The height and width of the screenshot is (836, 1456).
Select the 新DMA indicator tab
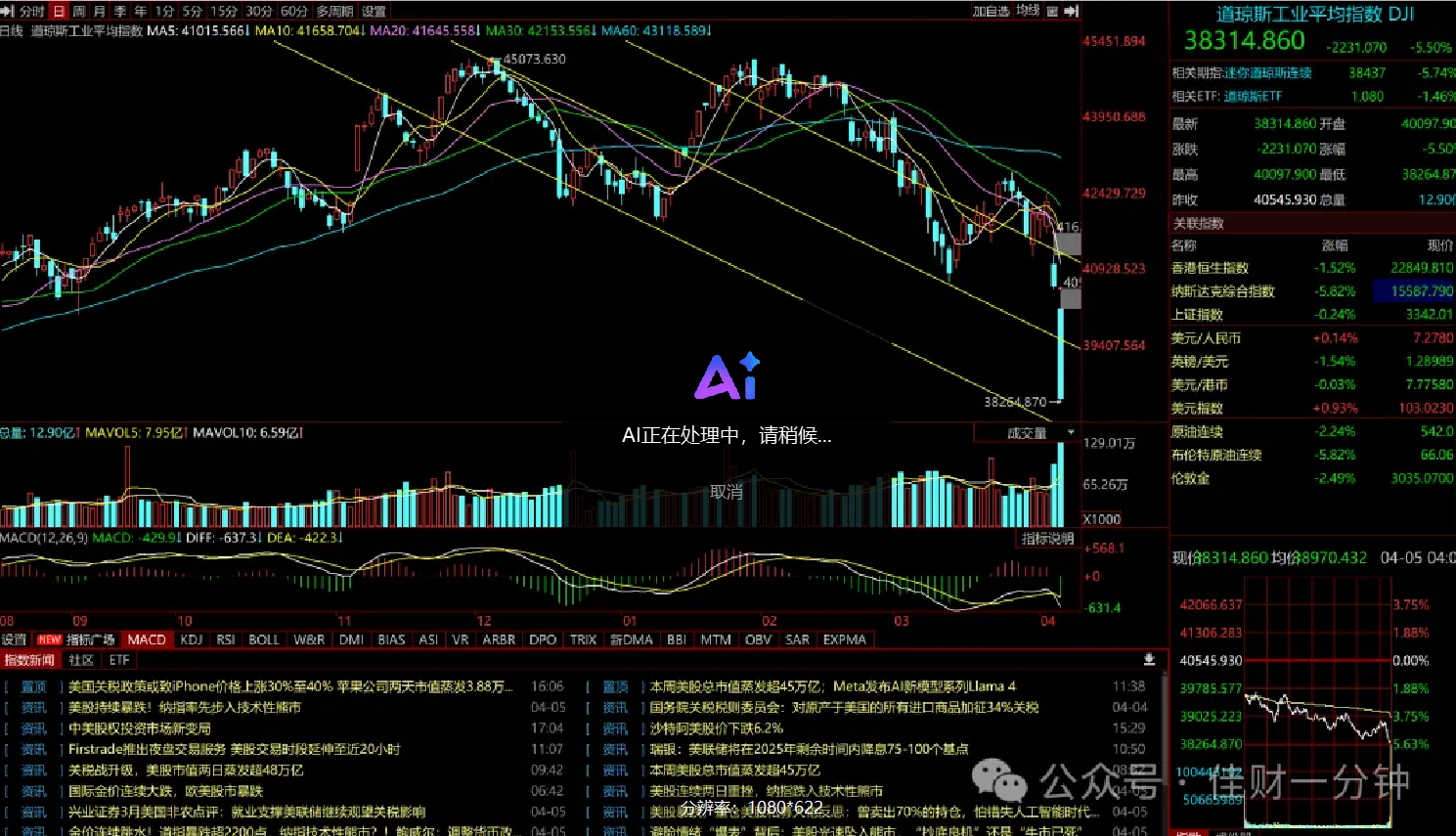point(632,639)
